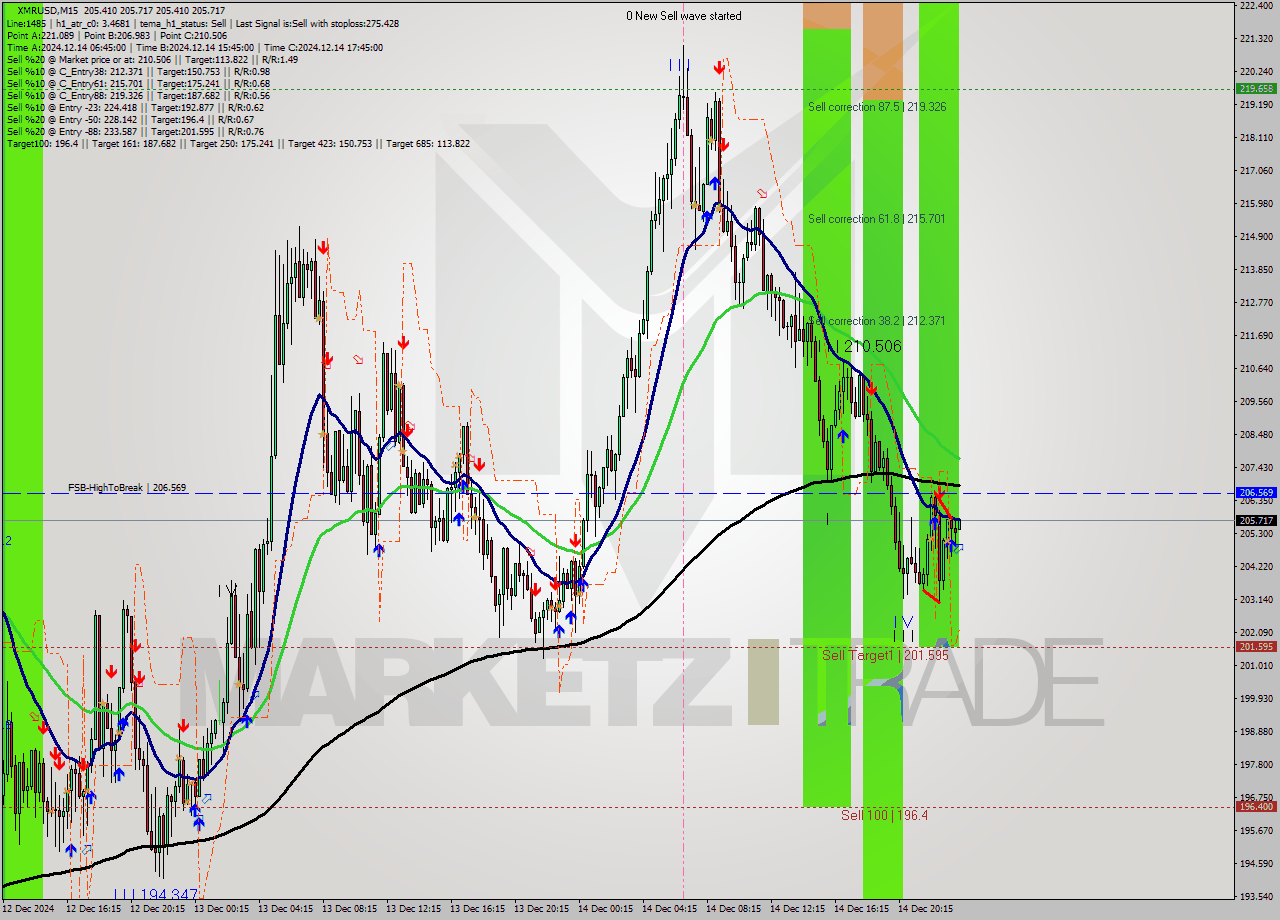Click the 210.640 price axis label

click(x=1256, y=368)
